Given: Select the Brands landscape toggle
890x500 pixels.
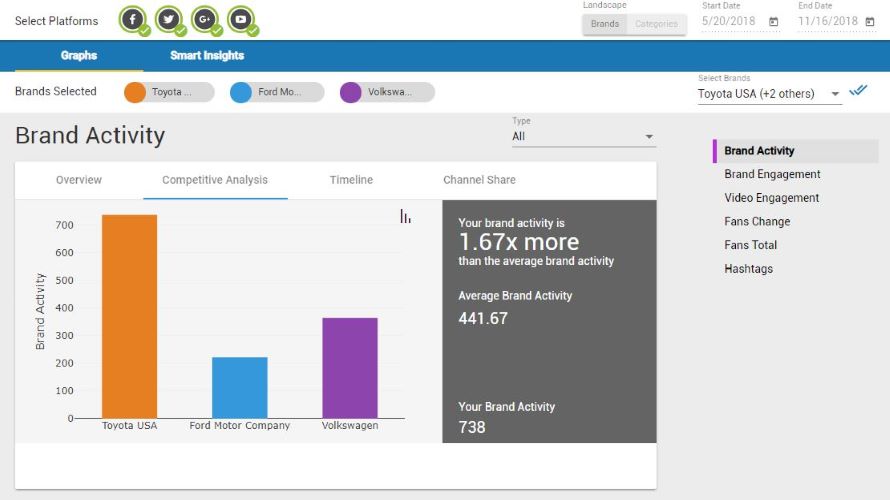Looking at the screenshot, I should click(x=604, y=24).
